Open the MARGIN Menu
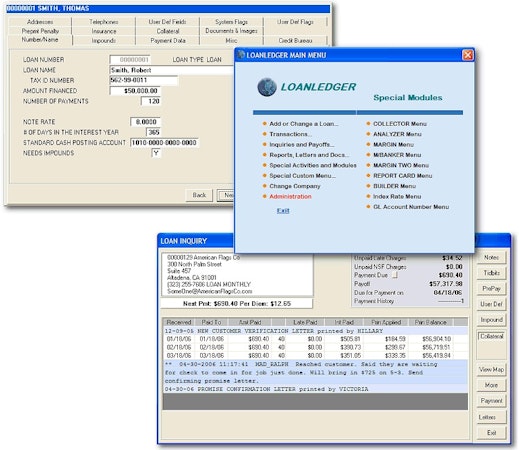 [x=393, y=144]
